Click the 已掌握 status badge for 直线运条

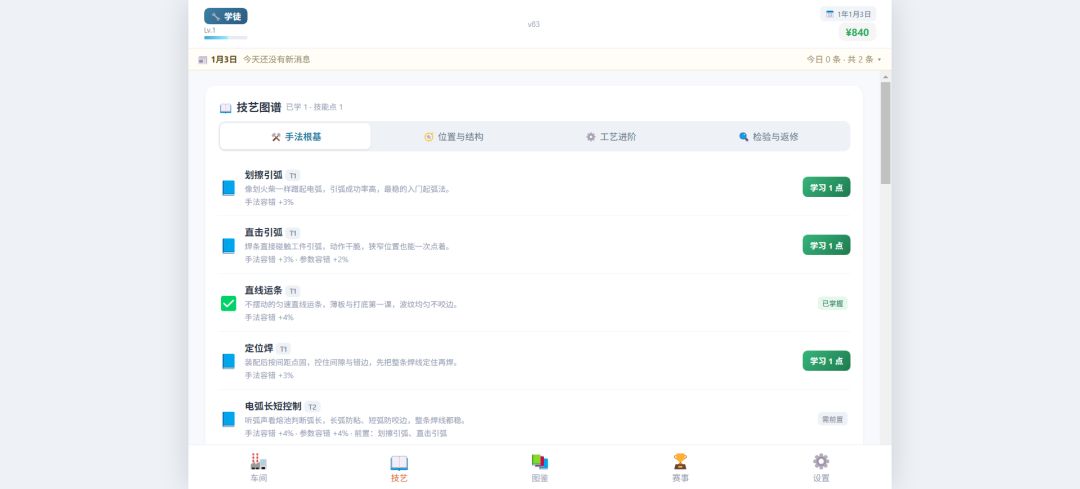(x=833, y=303)
